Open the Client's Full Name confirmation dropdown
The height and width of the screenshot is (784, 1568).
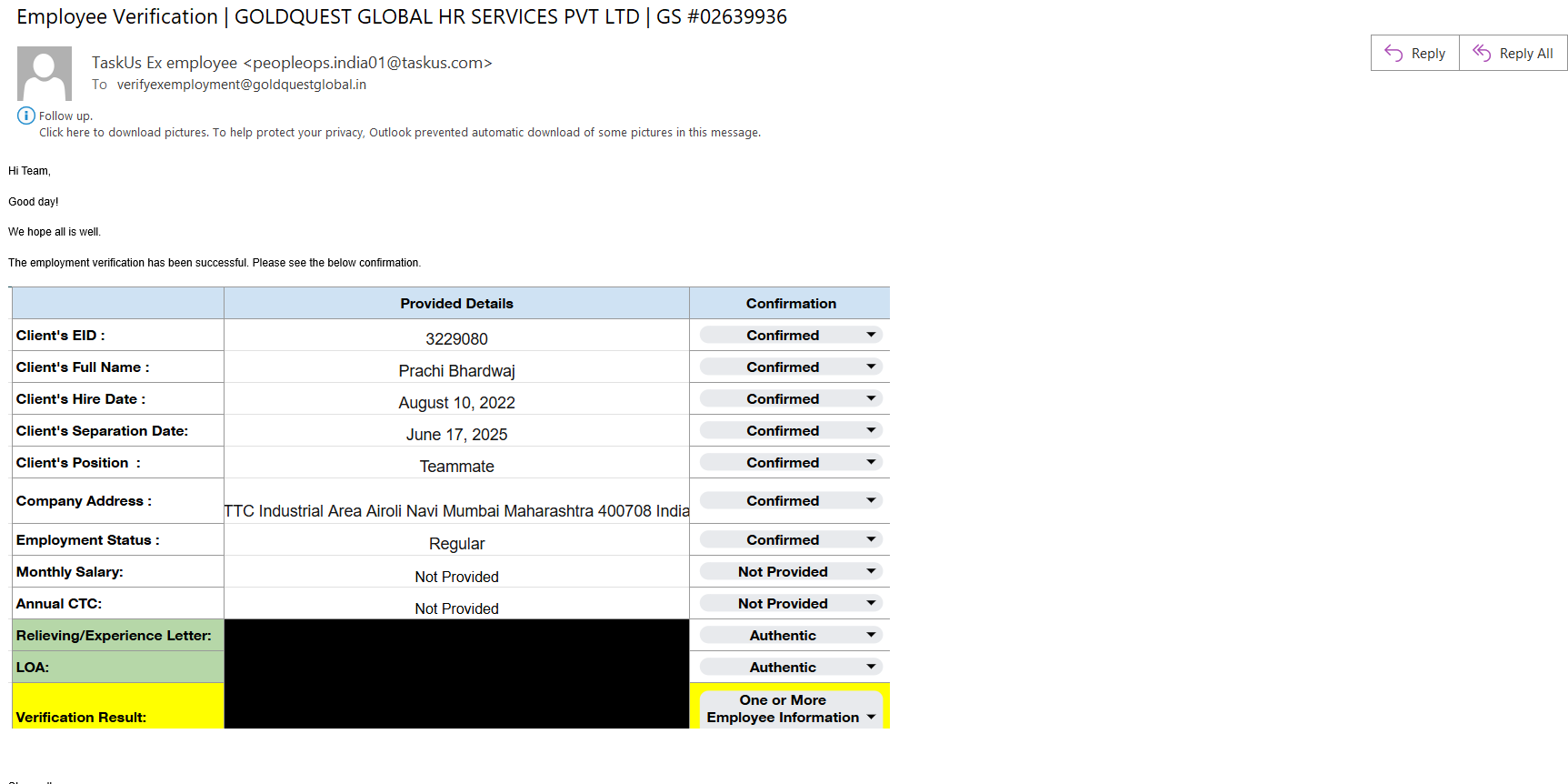pyautogui.click(x=791, y=367)
